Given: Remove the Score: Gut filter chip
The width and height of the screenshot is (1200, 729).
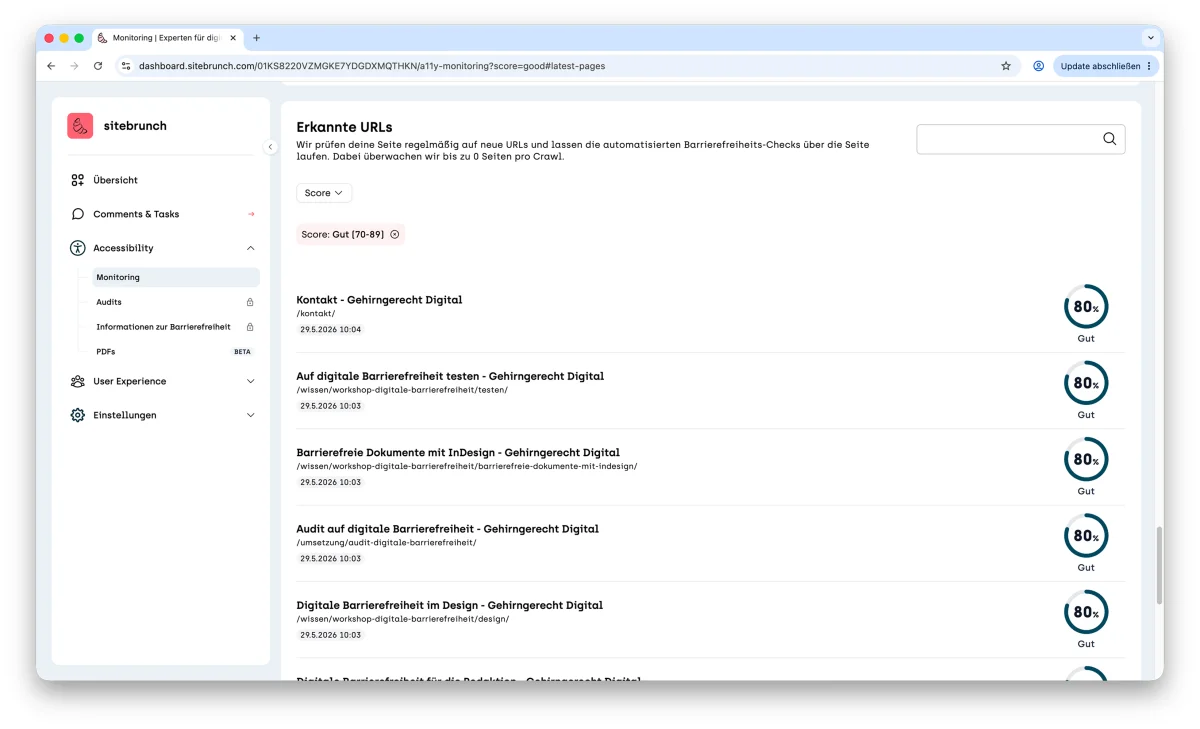Looking at the screenshot, I should tap(395, 234).
